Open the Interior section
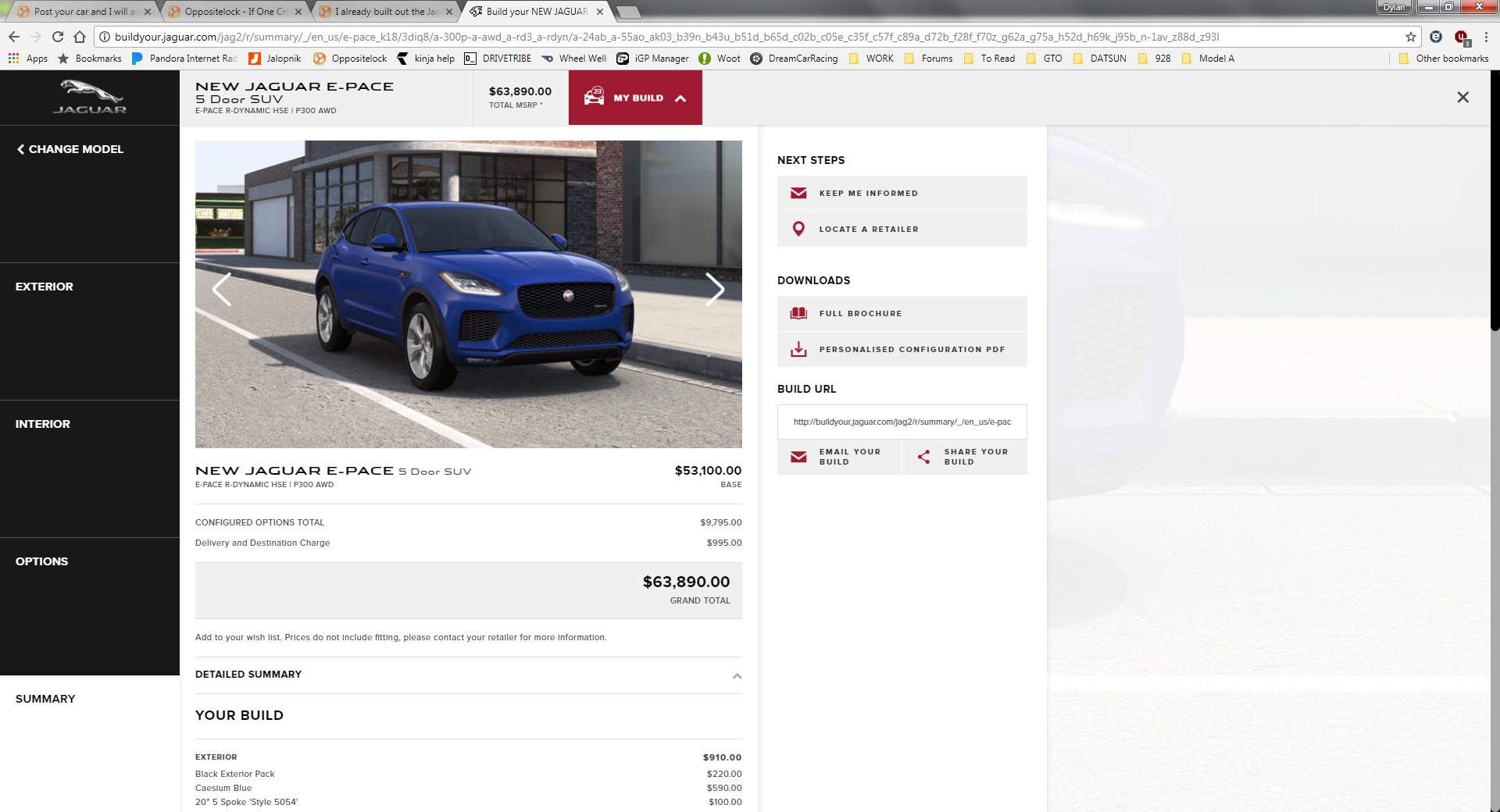 tap(90, 469)
